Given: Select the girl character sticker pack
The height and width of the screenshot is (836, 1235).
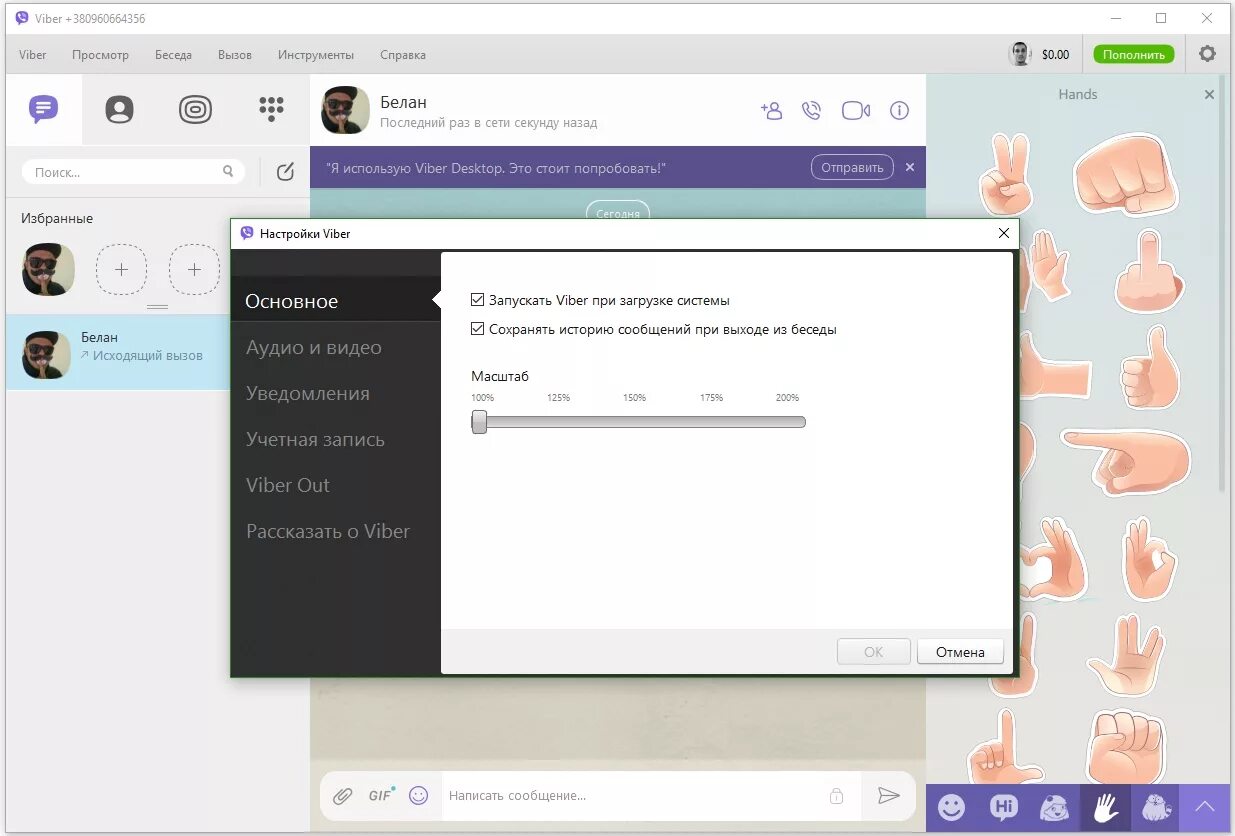Looking at the screenshot, I should coord(1054,808).
